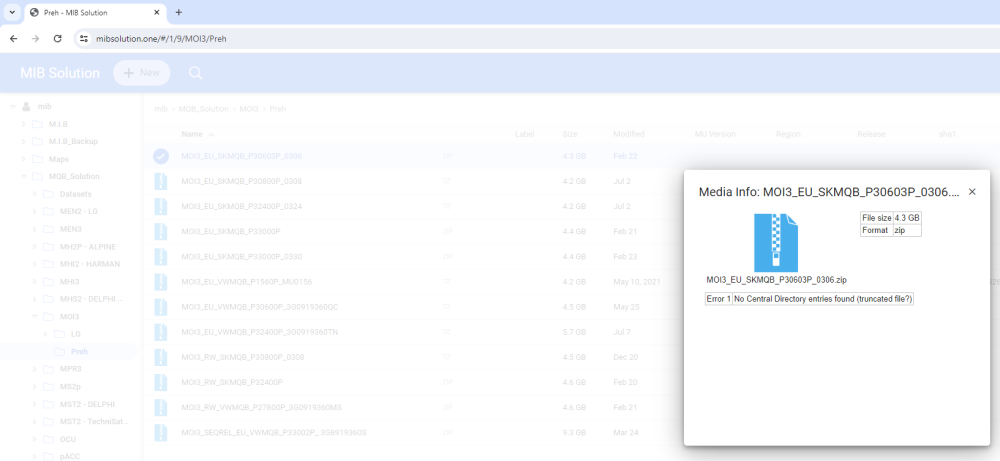Click mib in the breadcrumb path

coord(161,109)
